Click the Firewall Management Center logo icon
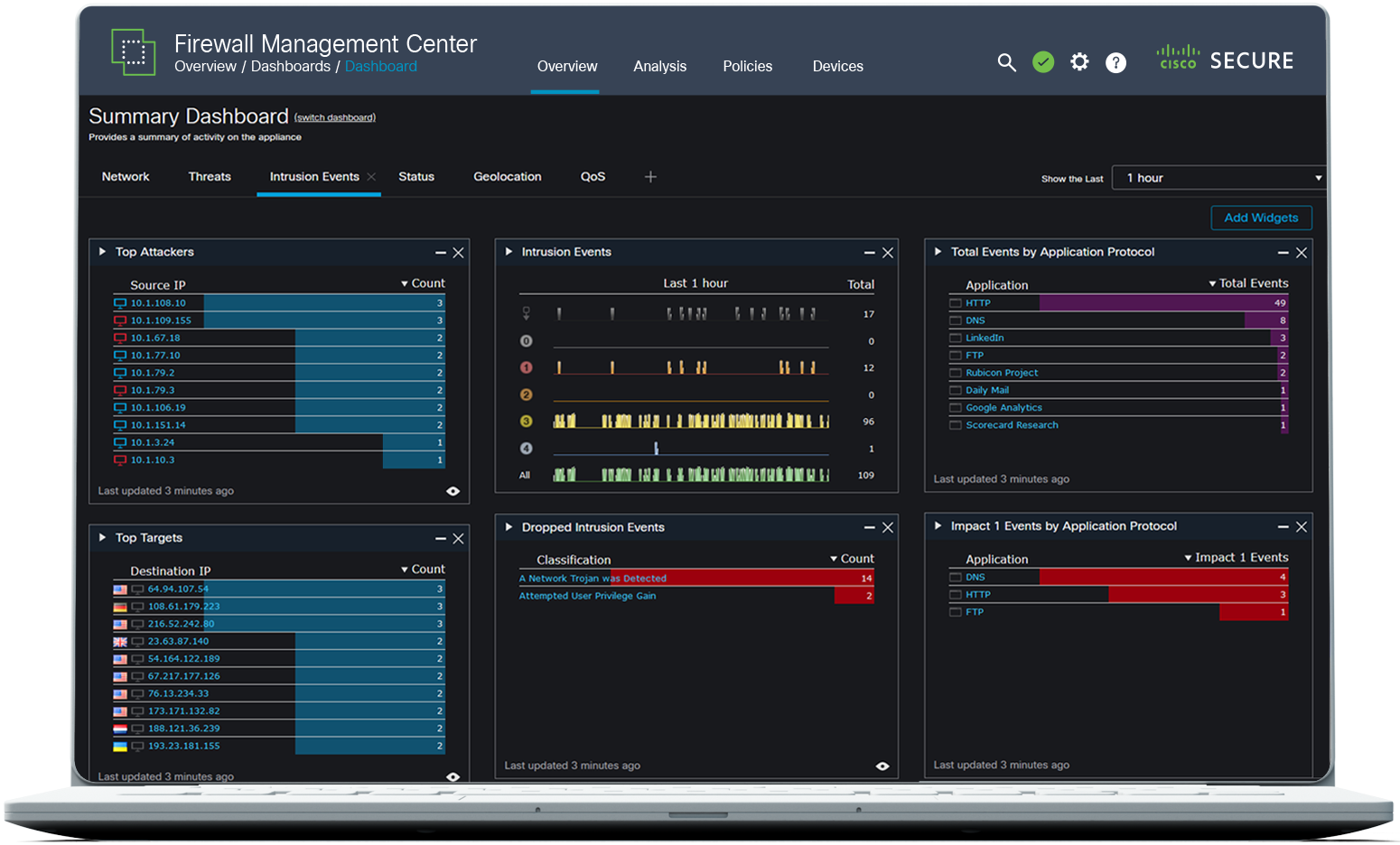This screenshot has width=1400, height=845. [x=134, y=51]
